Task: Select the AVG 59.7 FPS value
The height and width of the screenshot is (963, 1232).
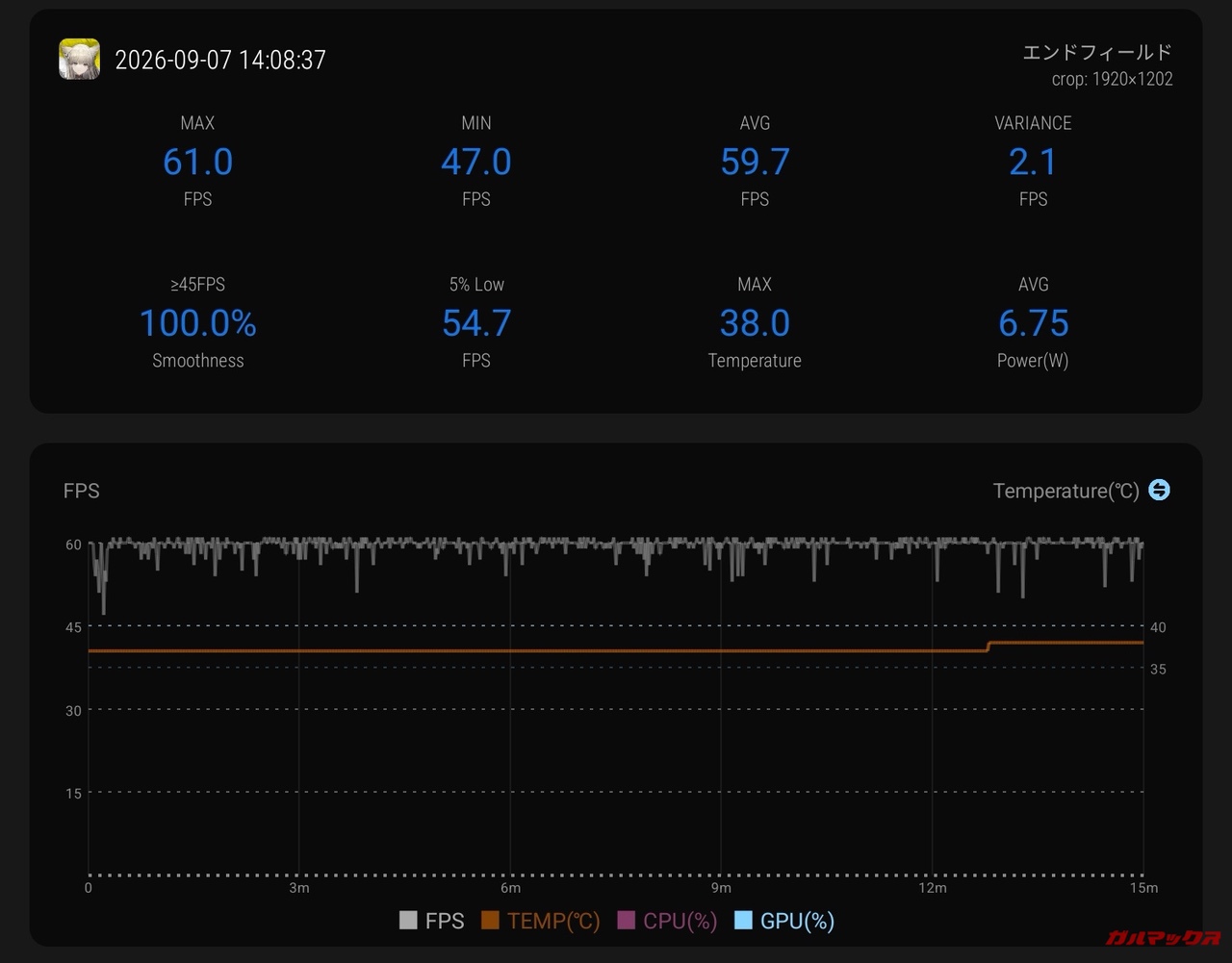Action: pos(755,162)
